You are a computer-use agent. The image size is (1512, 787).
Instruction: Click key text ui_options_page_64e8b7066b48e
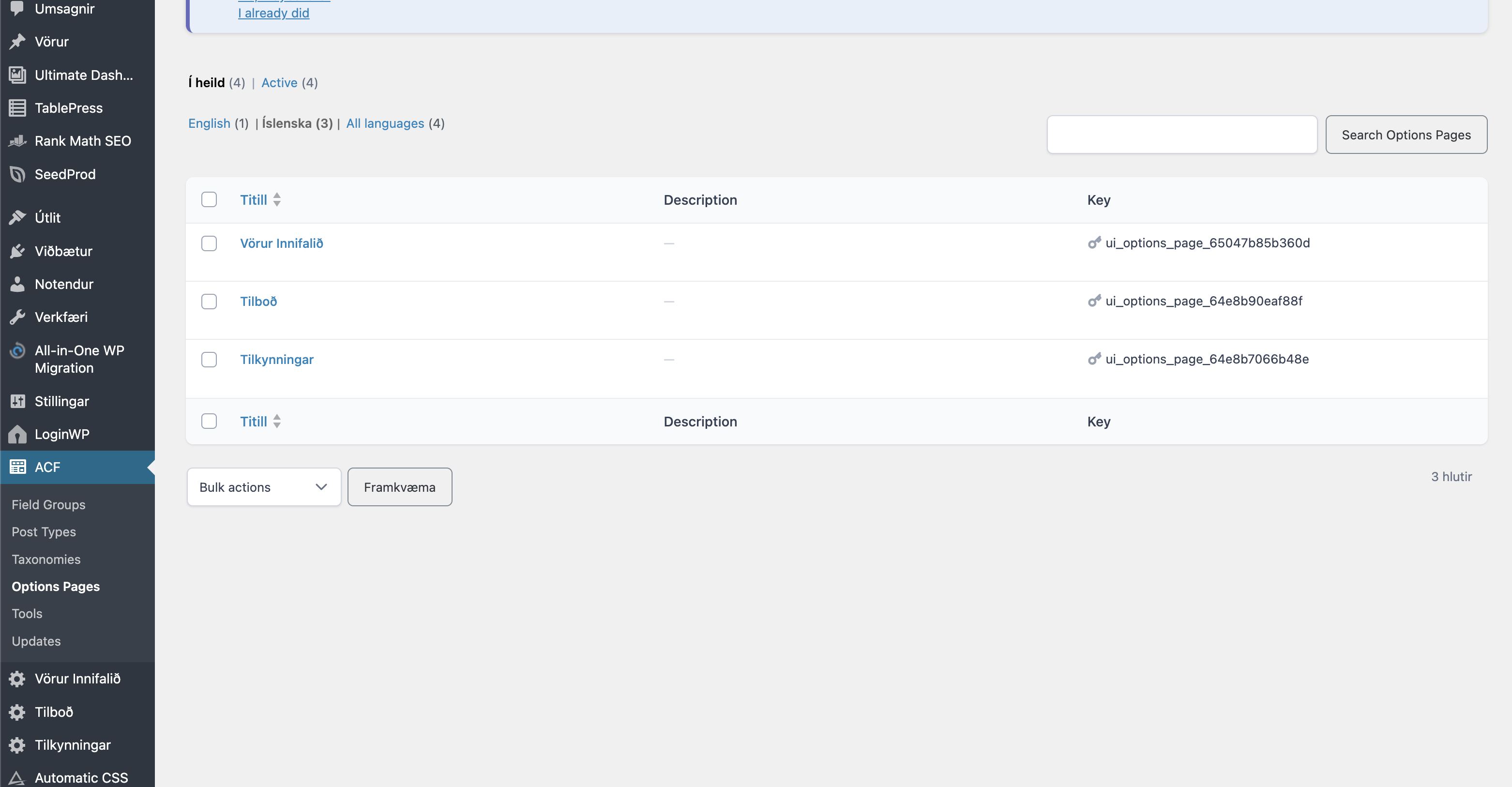pyautogui.click(x=1208, y=359)
